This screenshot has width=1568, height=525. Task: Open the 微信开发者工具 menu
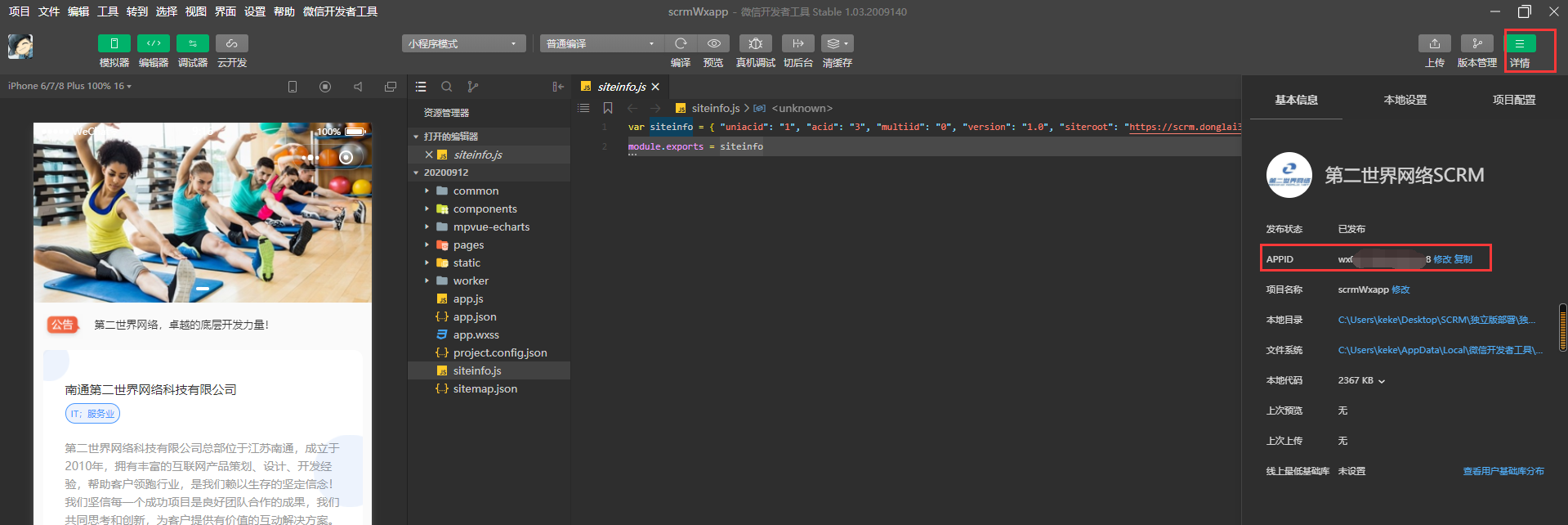[340, 11]
